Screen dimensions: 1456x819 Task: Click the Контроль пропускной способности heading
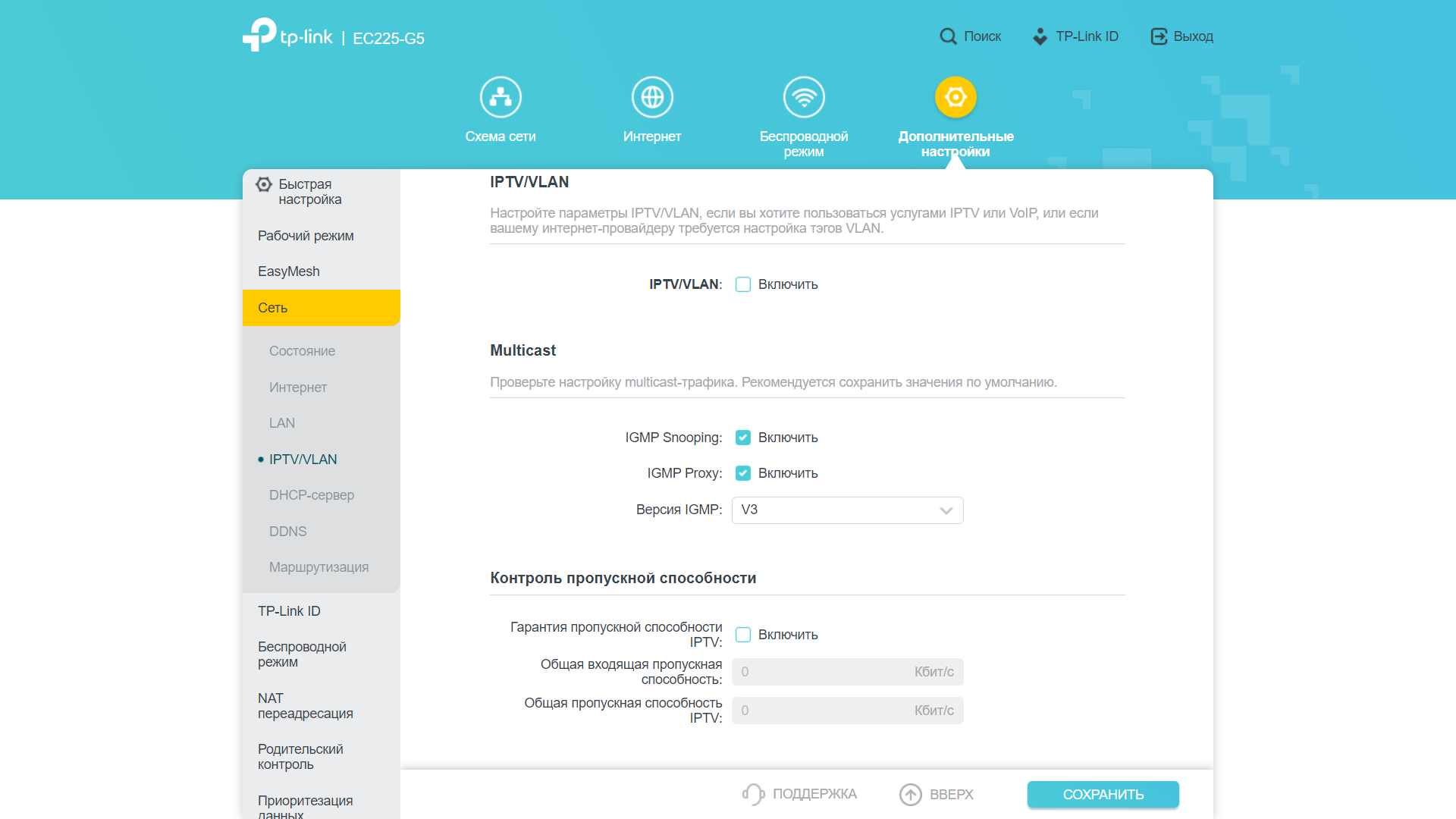click(x=623, y=578)
